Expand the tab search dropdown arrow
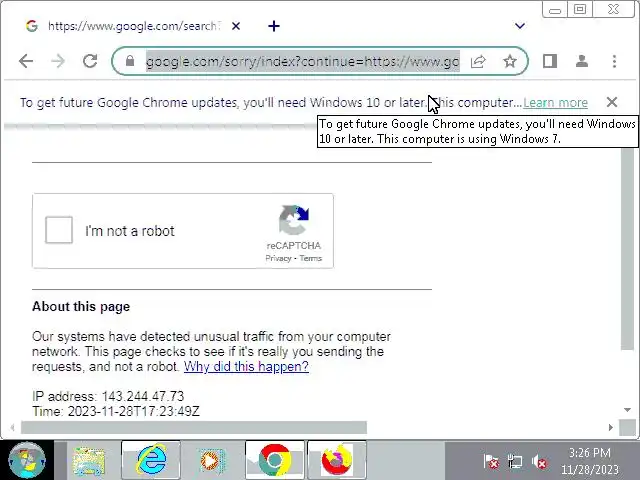Screen dimensions: 640x480 point(520,26)
